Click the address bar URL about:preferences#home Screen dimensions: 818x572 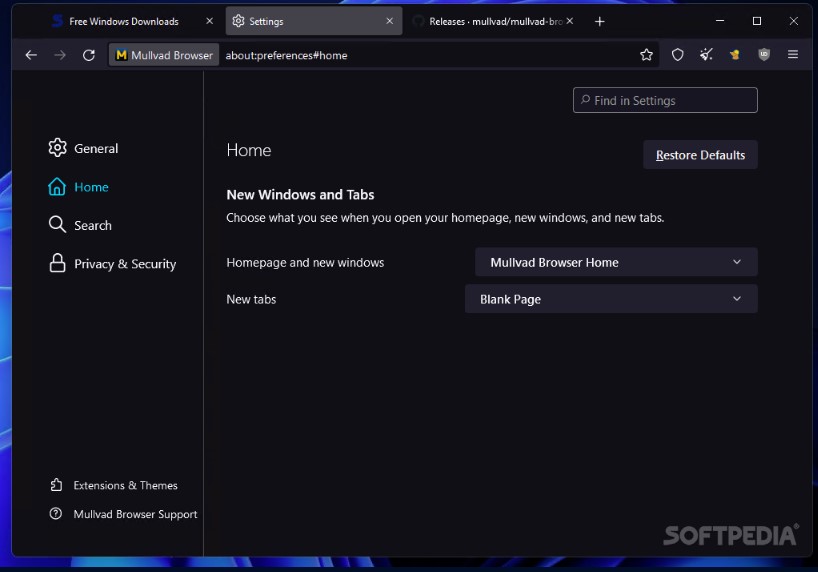click(286, 55)
